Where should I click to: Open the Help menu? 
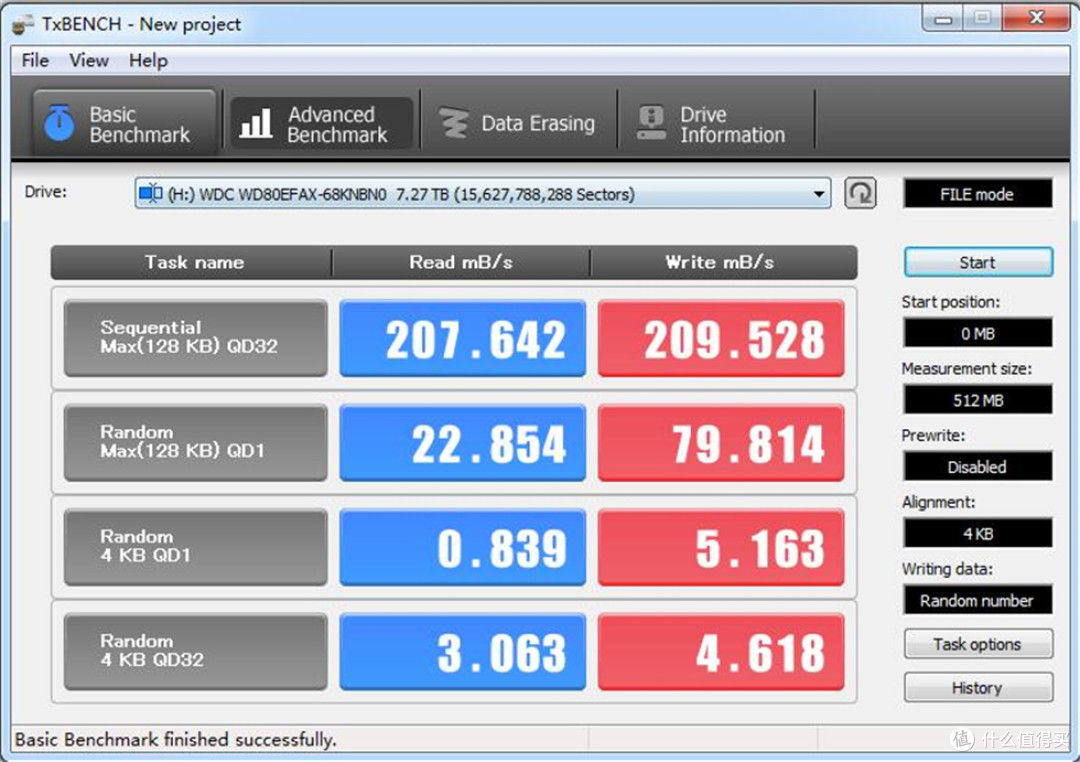pyautogui.click(x=148, y=61)
